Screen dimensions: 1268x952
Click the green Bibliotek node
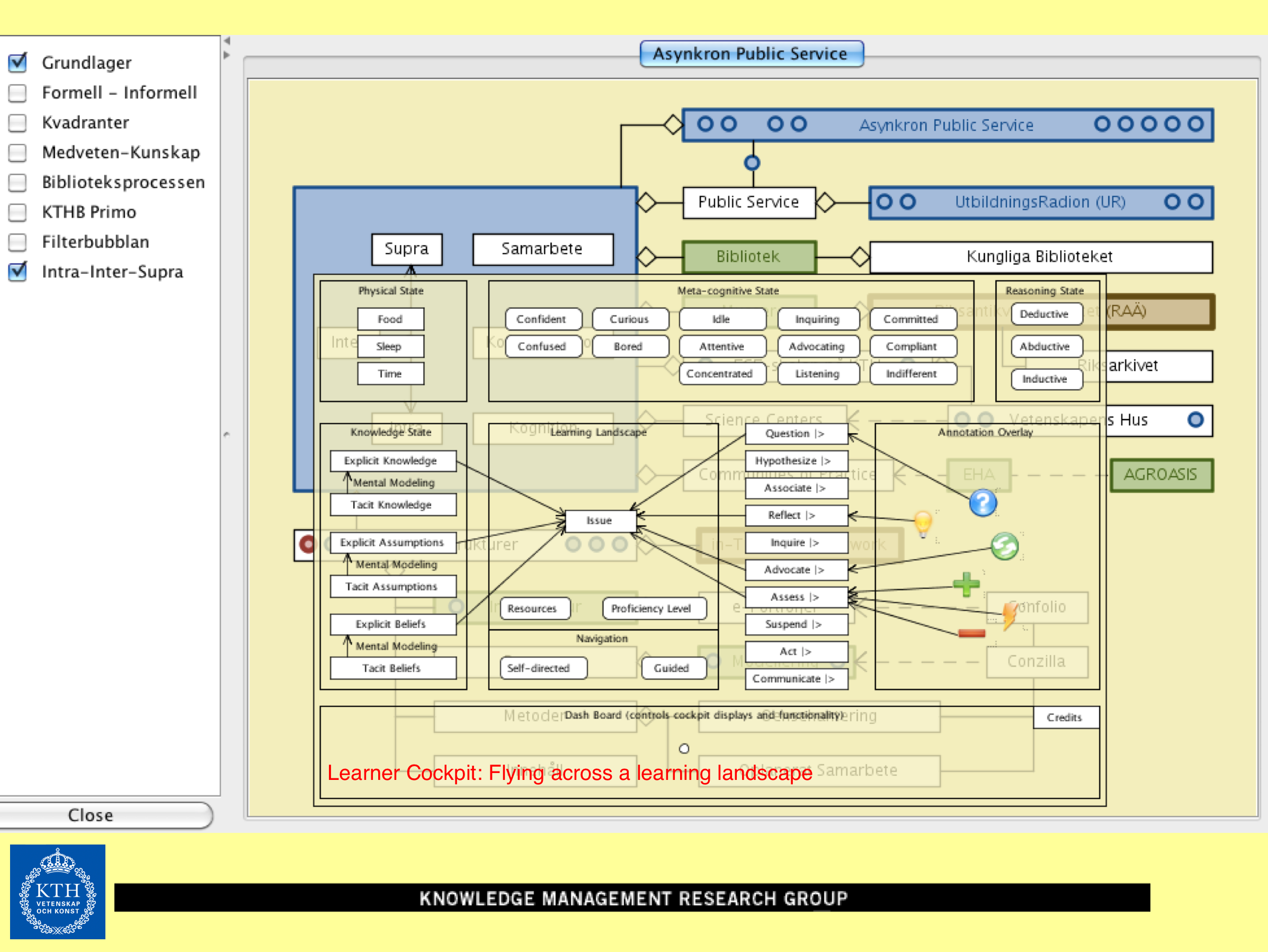[x=748, y=257]
